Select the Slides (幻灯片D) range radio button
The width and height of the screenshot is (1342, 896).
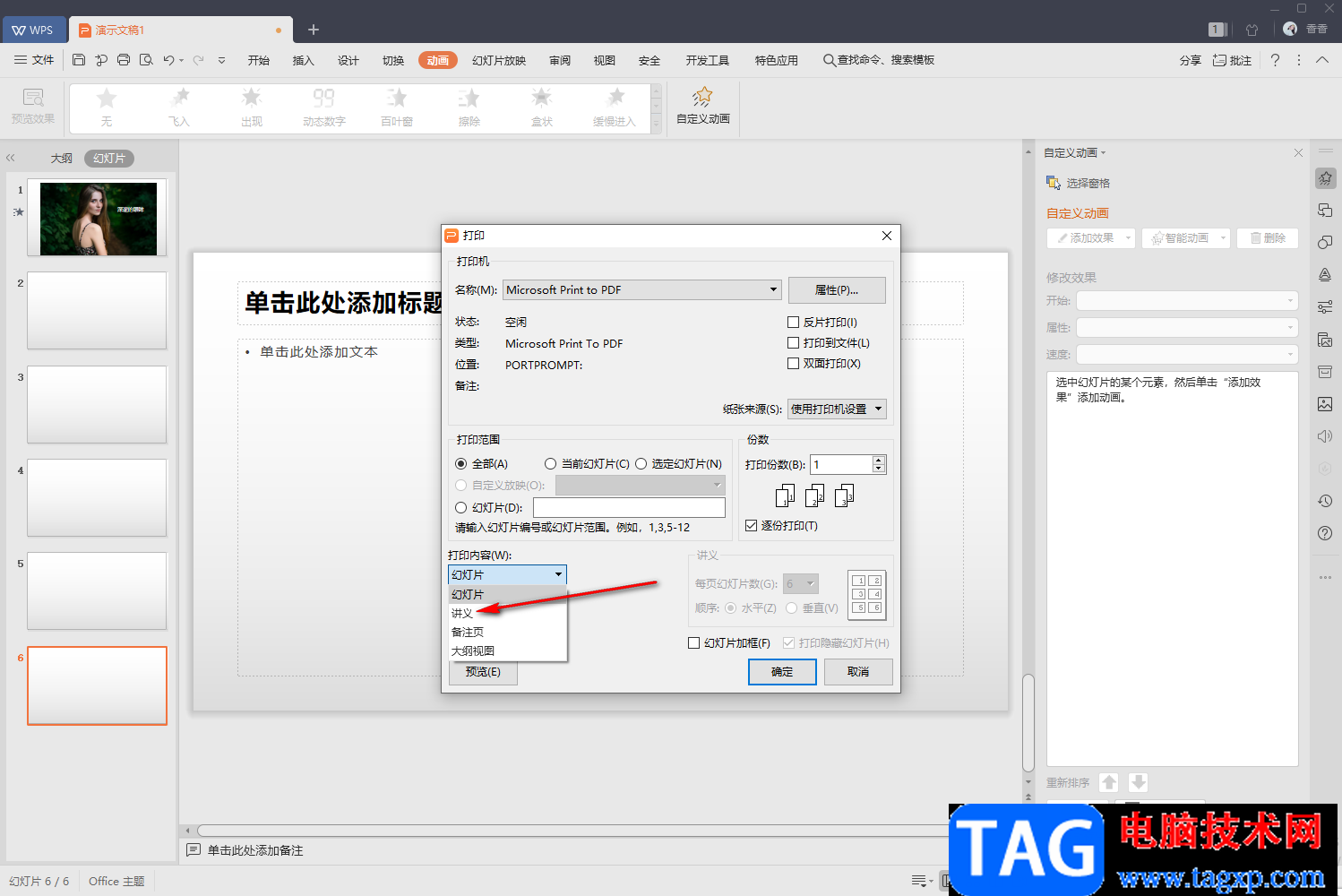click(x=460, y=507)
